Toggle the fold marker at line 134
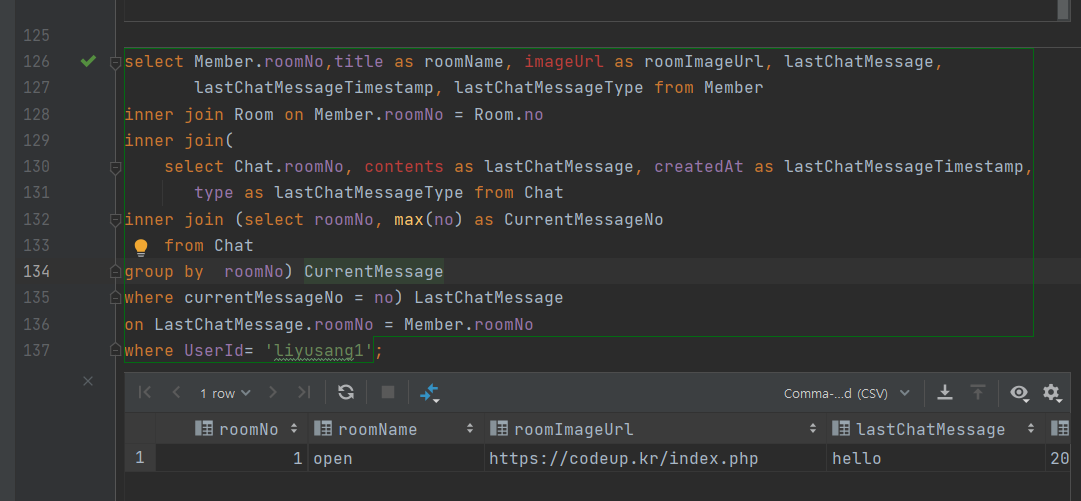This screenshot has height=501, width=1081. [115, 272]
